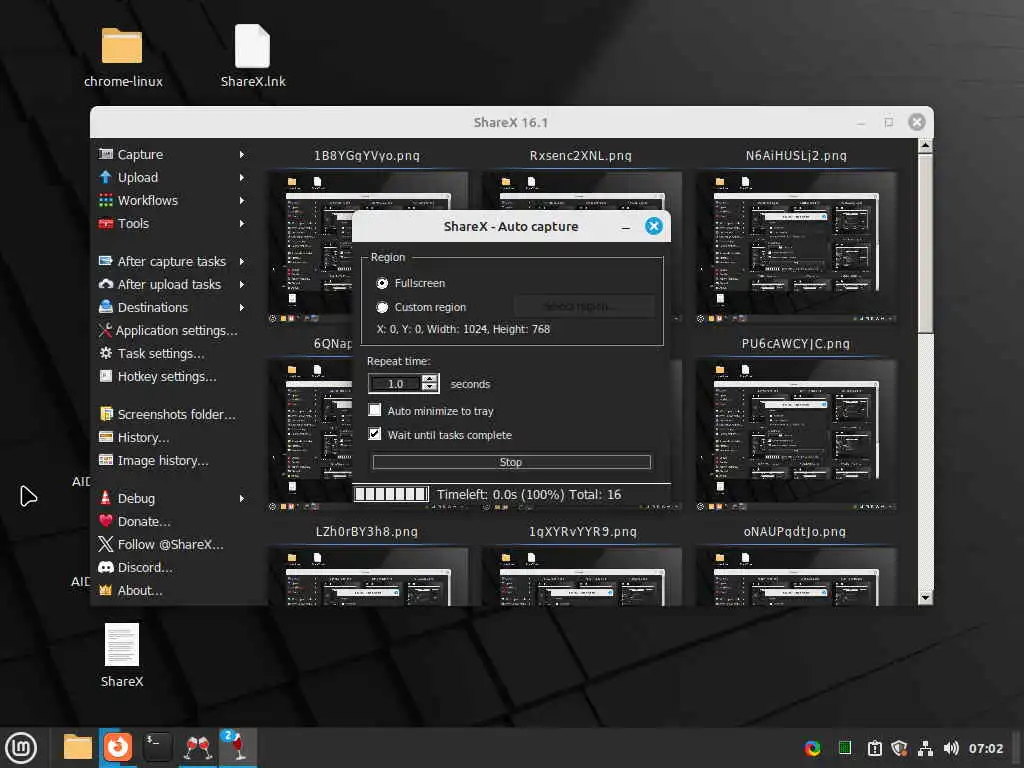Screen dimensions: 1024x768
Task: Expand the Workflows submenu arrow
Action: pyautogui.click(x=242, y=200)
